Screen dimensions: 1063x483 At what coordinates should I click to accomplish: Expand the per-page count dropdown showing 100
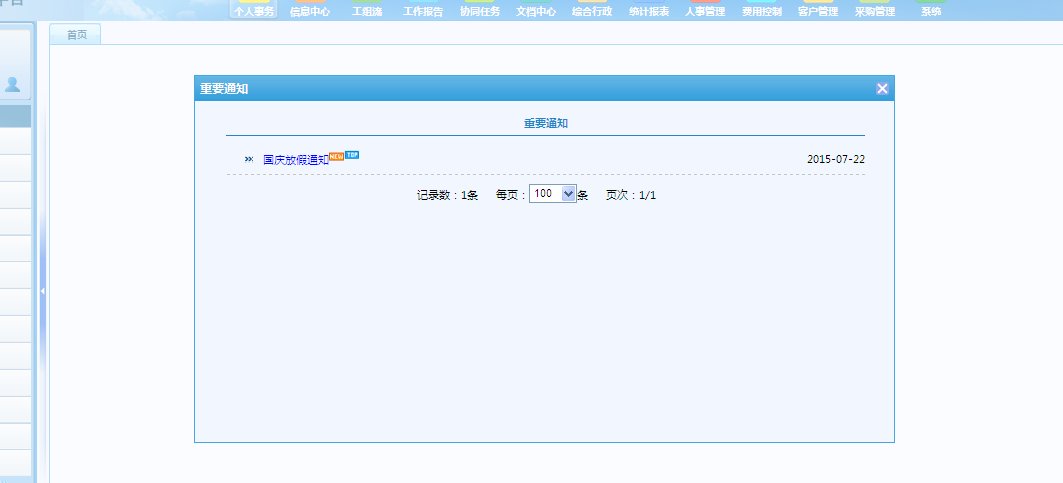569,194
